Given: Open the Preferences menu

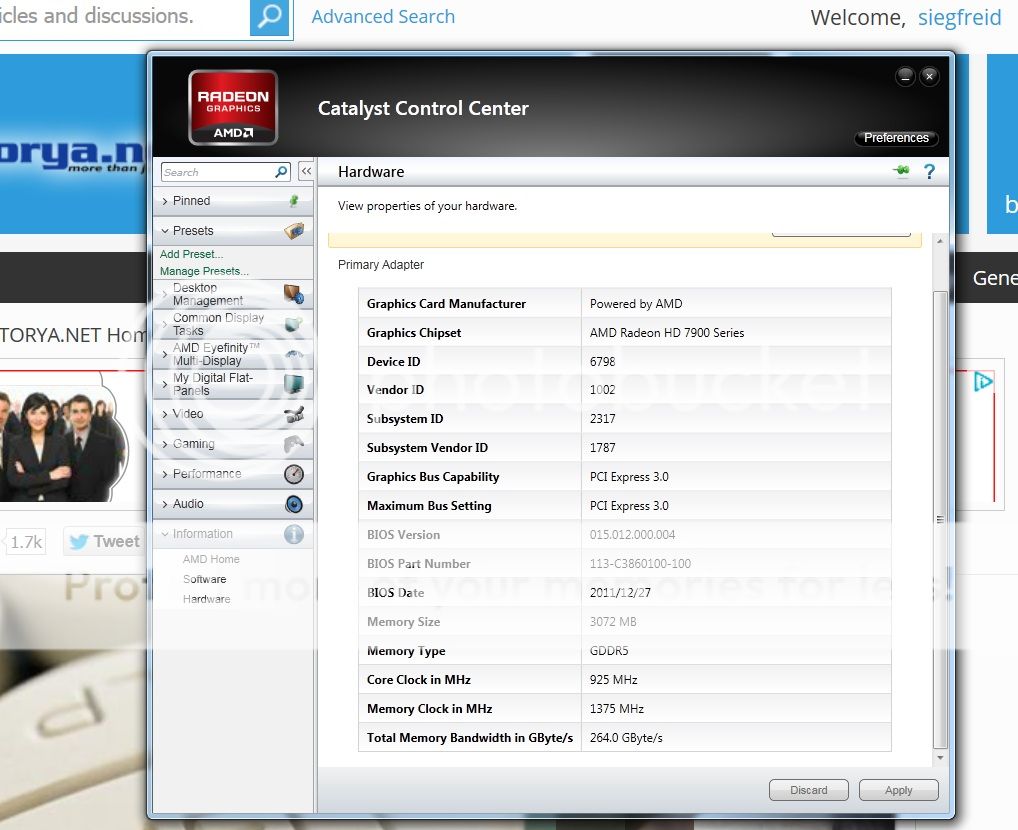Looking at the screenshot, I should coord(896,138).
